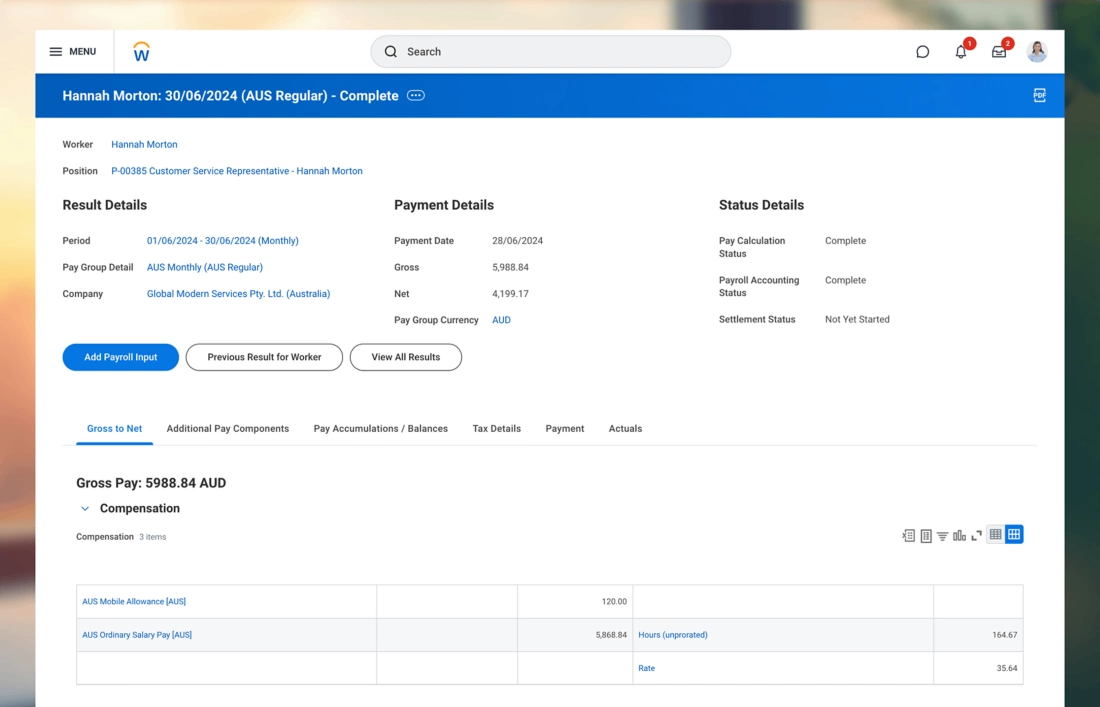Screen dimensions: 1100x707
Task: Open the chat speech bubble icon
Action: pos(922,52)
